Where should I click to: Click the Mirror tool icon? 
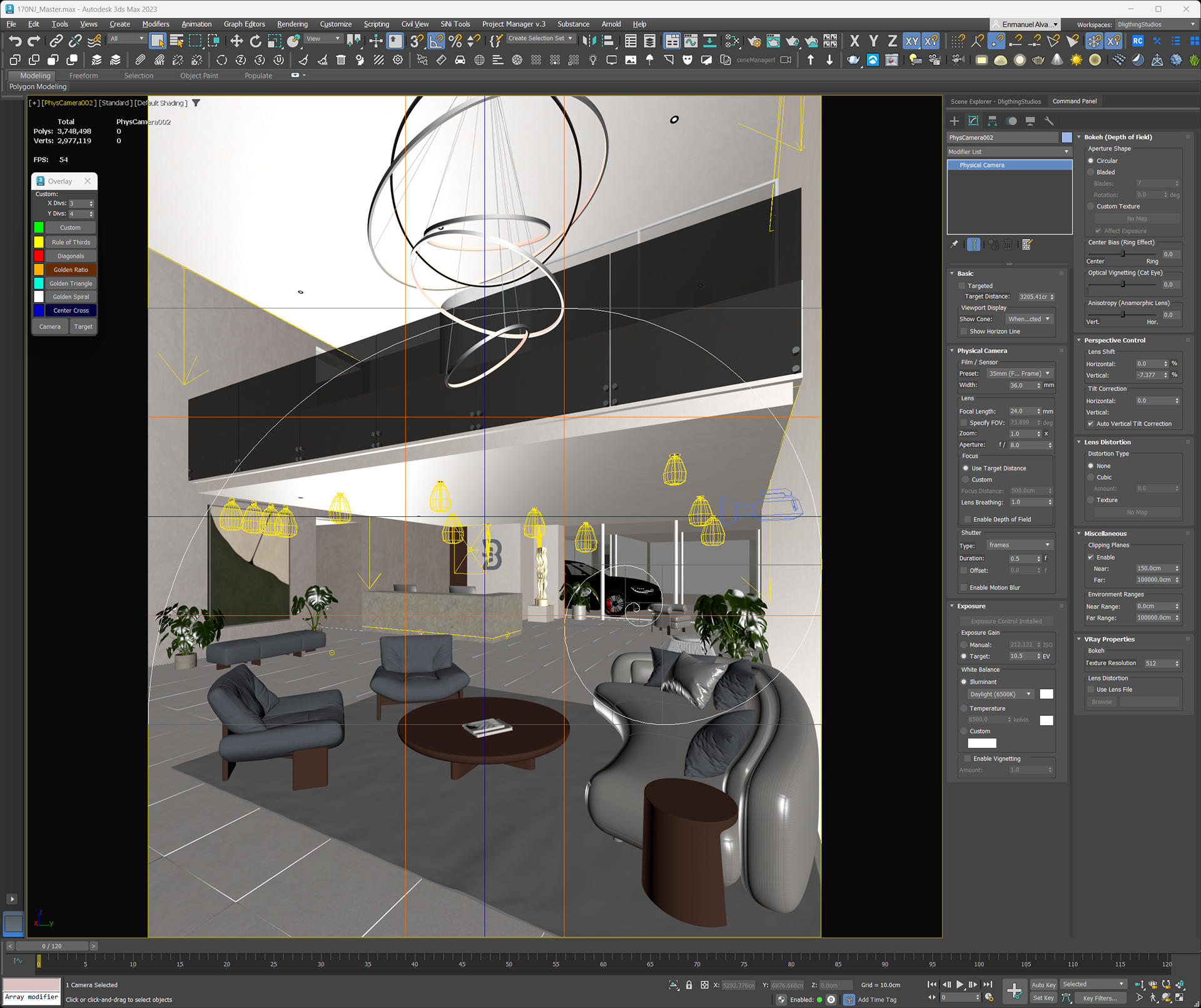click(x=589, y=41)
